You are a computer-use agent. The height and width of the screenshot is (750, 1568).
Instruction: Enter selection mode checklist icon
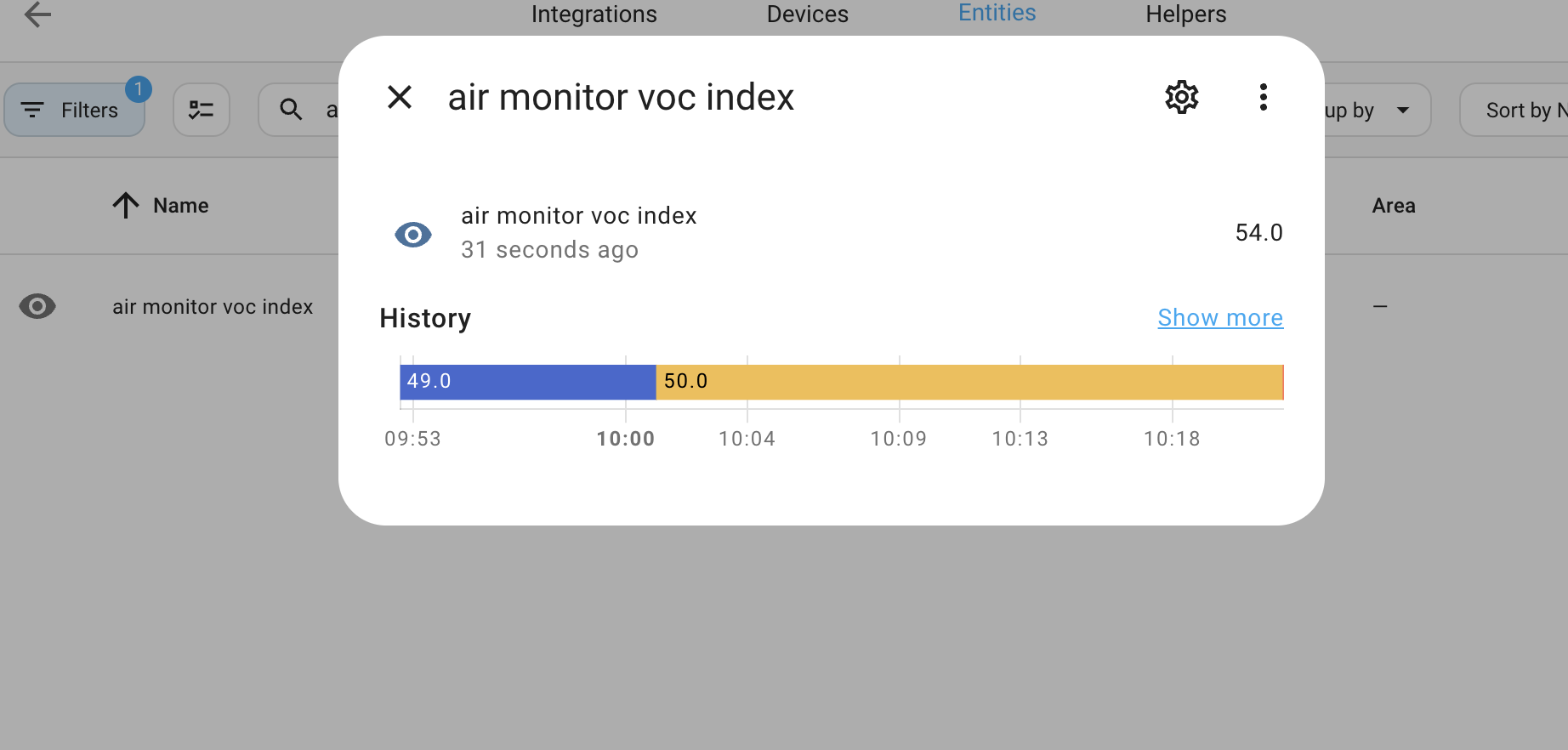[202, 110]
